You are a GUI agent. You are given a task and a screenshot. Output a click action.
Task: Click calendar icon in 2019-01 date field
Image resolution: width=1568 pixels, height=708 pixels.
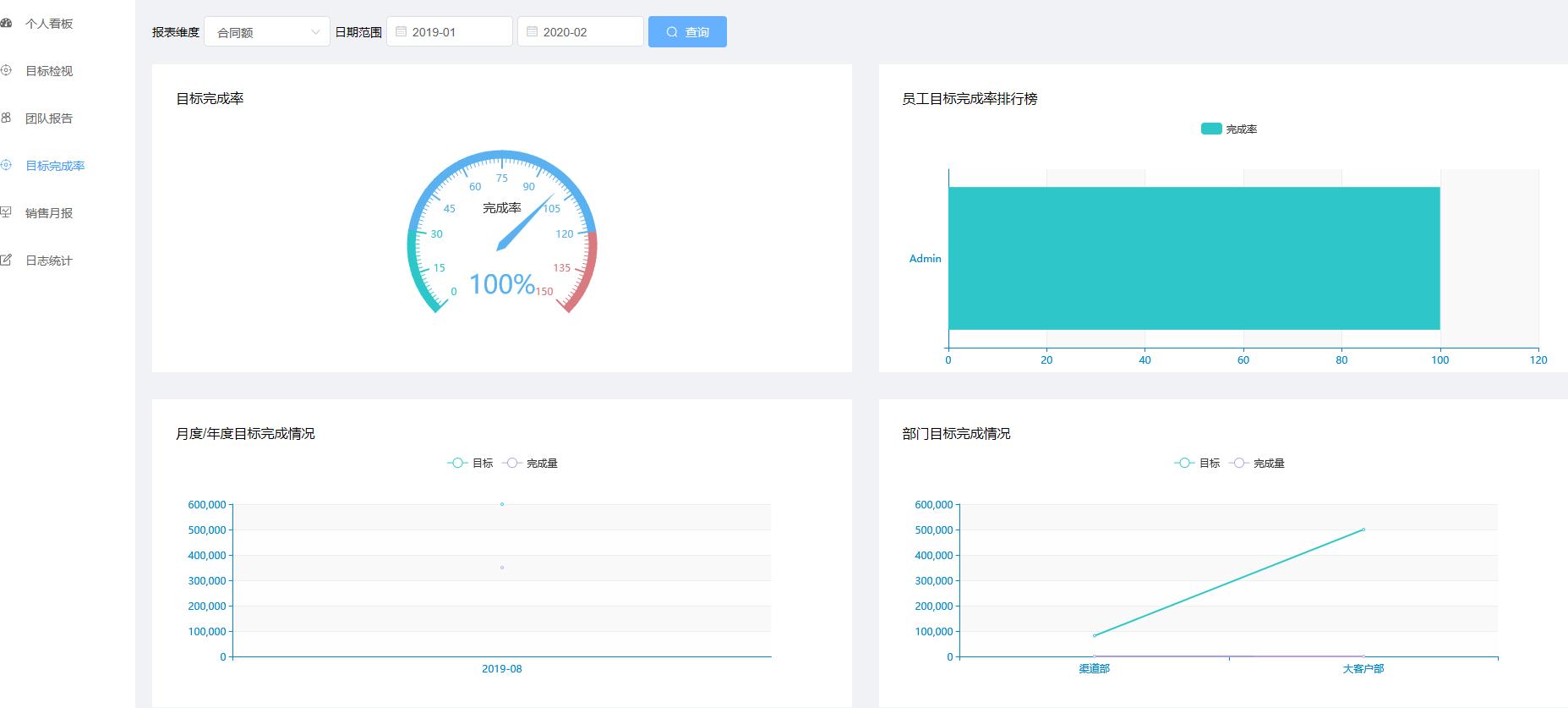(402, 32)
